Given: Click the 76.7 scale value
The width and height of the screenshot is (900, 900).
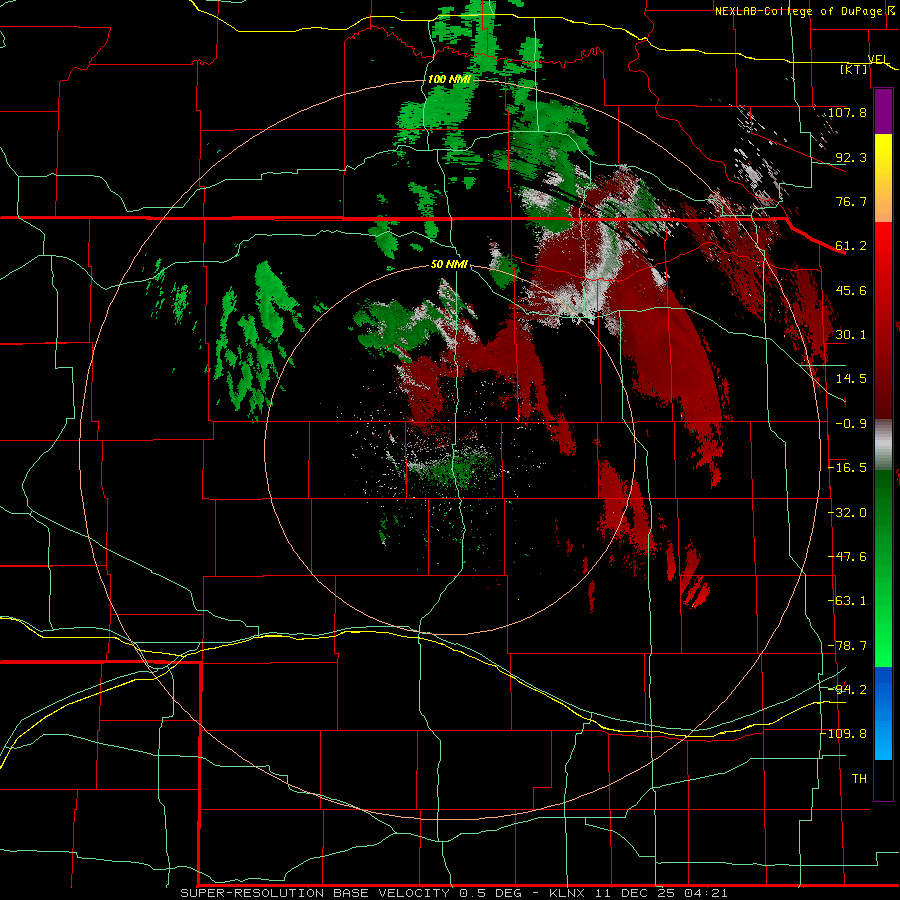Looking at the screenshot, I should coord(851,201).
